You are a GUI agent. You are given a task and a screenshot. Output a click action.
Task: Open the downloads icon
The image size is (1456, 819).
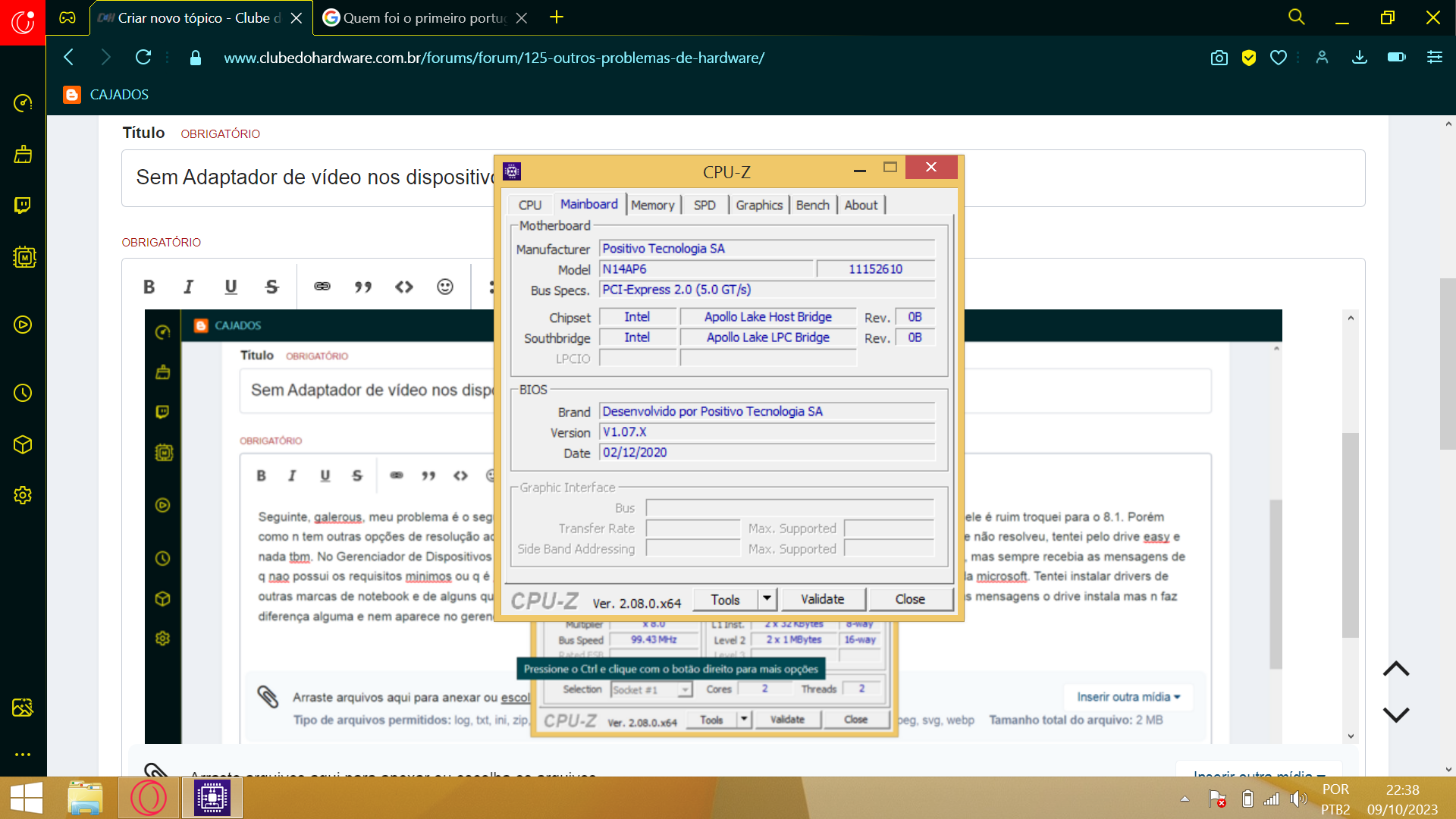click(x=1360, y=58)
